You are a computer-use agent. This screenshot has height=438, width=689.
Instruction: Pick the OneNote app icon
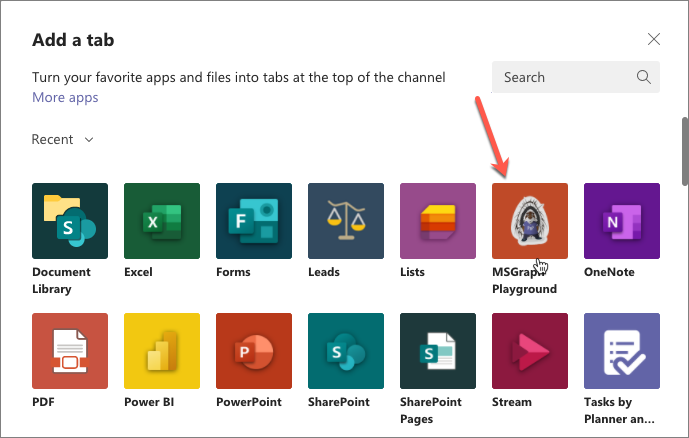coord(622,221)
